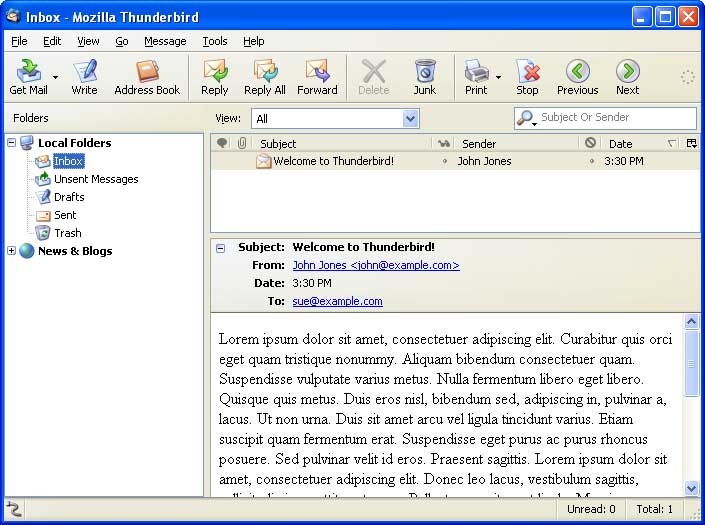Screen dimensions: 705x525
Task: Open the column picker icon
Action: pos(692,143)
